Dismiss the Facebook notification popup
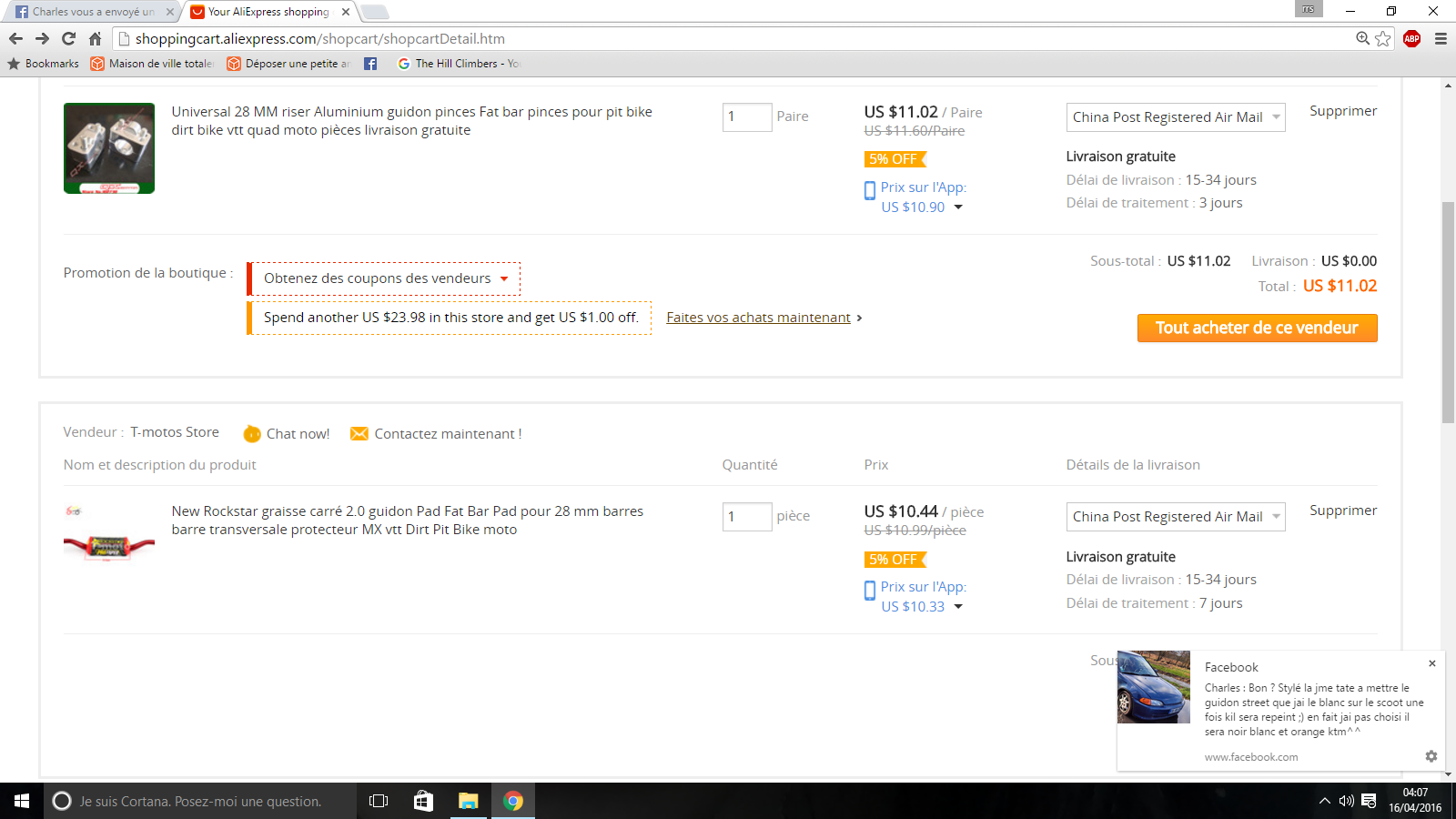The width and height of the screenshot is (1456, 819). click(x=1432, y=663)
